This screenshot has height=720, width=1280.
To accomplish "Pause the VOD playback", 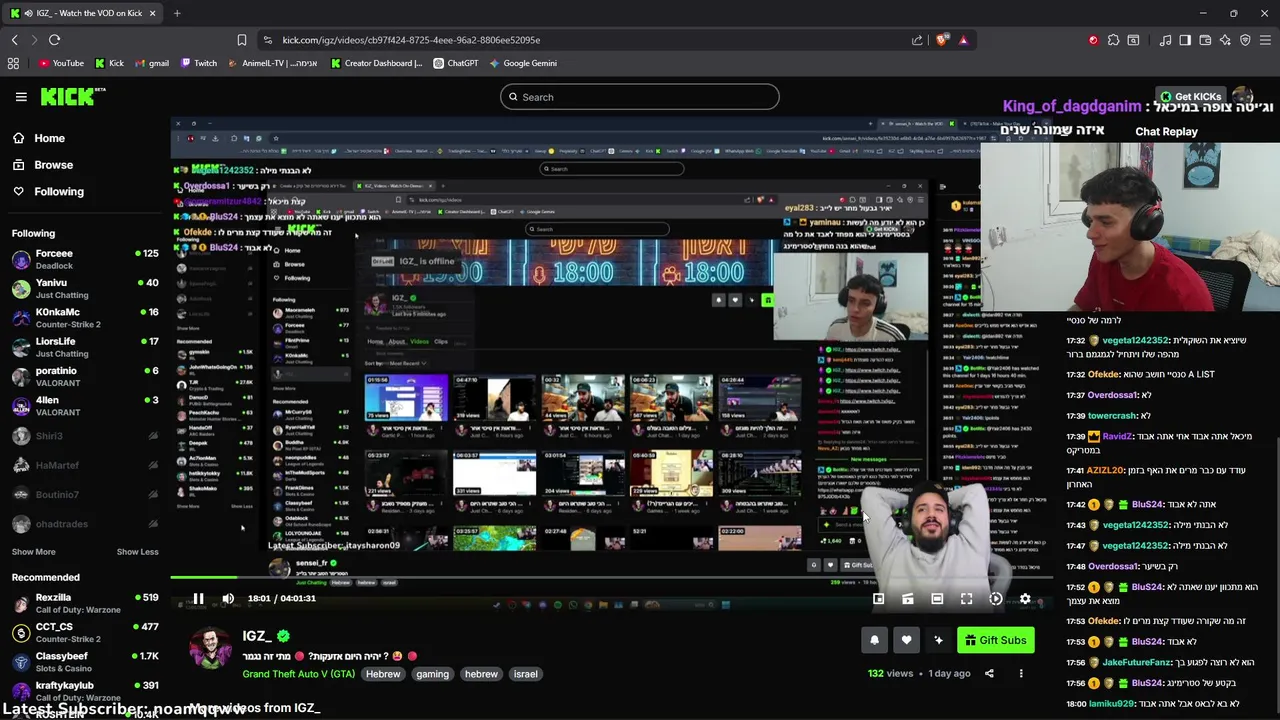I will 198,599.
